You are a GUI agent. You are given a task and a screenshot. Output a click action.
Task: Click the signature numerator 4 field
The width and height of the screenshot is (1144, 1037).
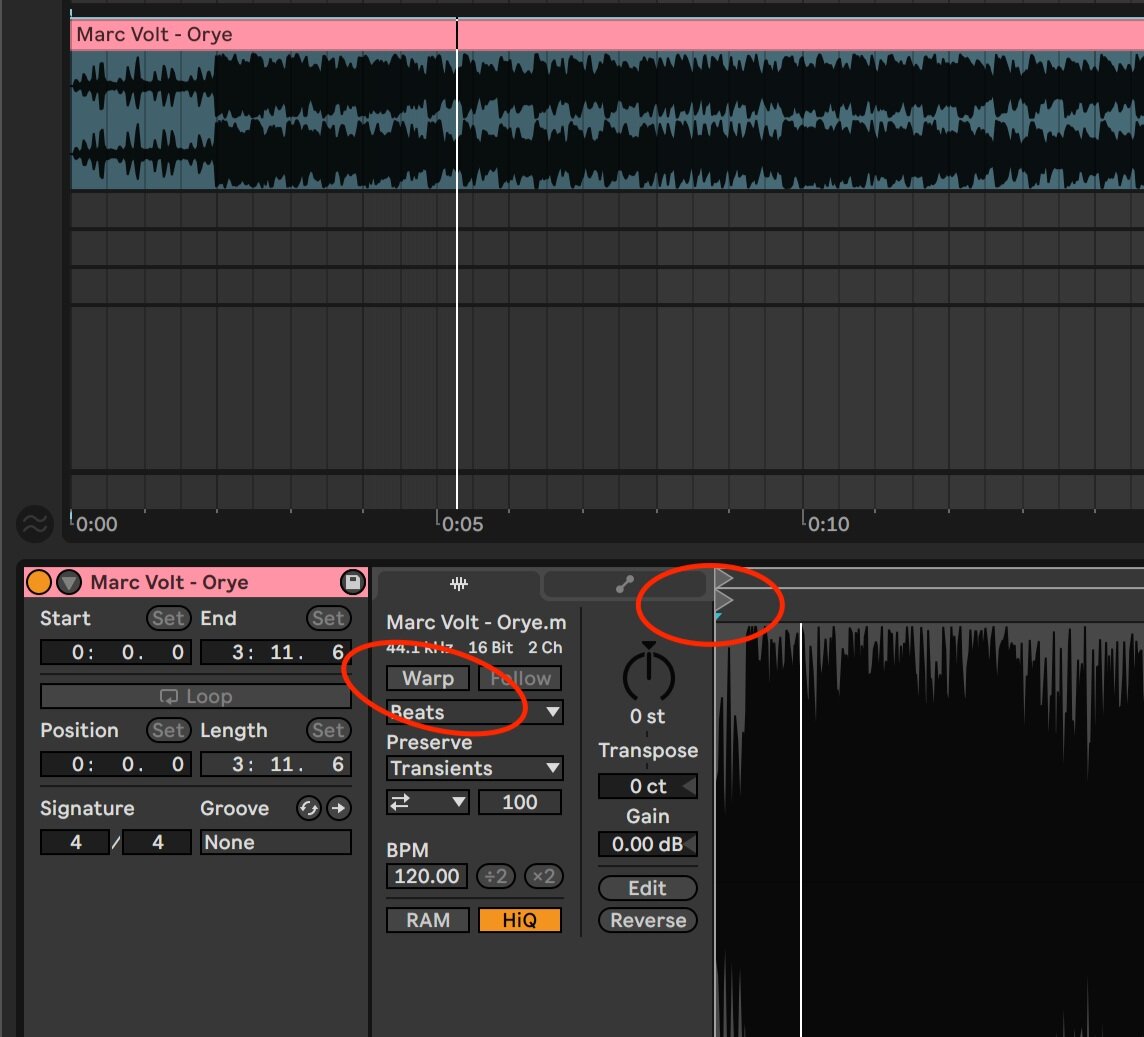(75, 842)
